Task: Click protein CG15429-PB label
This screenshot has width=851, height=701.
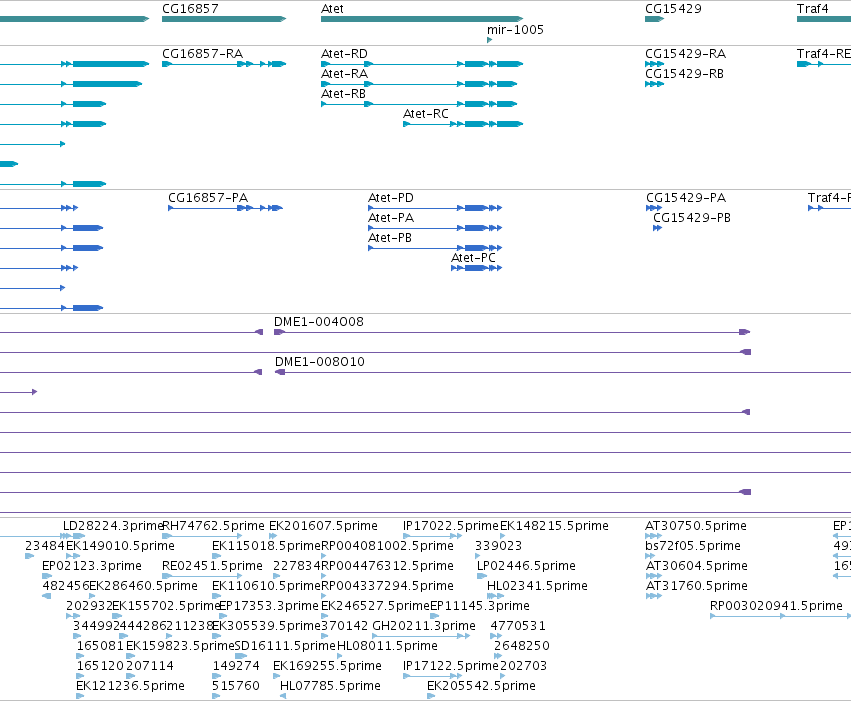Action: click(692, 218)
